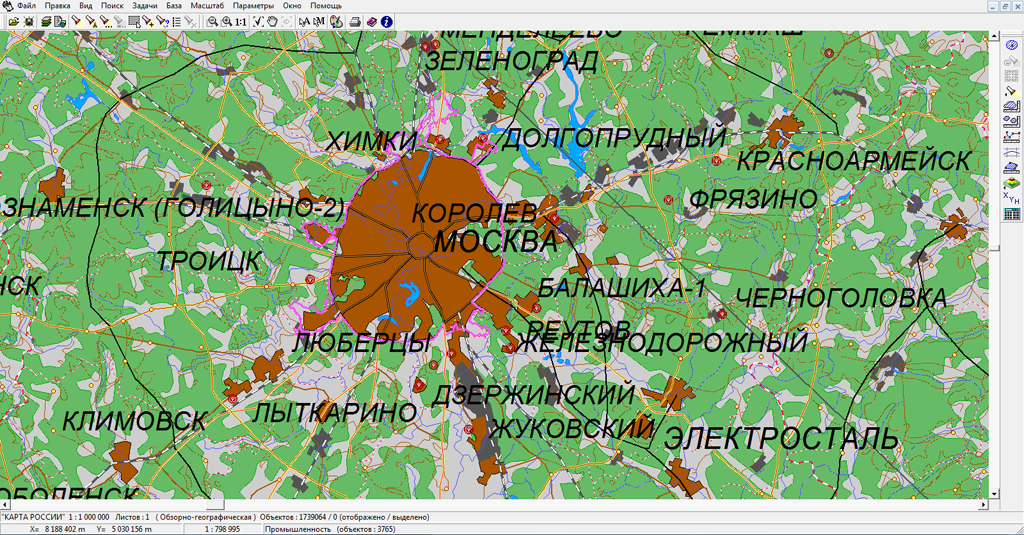Open the Масштаб menu

point(207,5)
